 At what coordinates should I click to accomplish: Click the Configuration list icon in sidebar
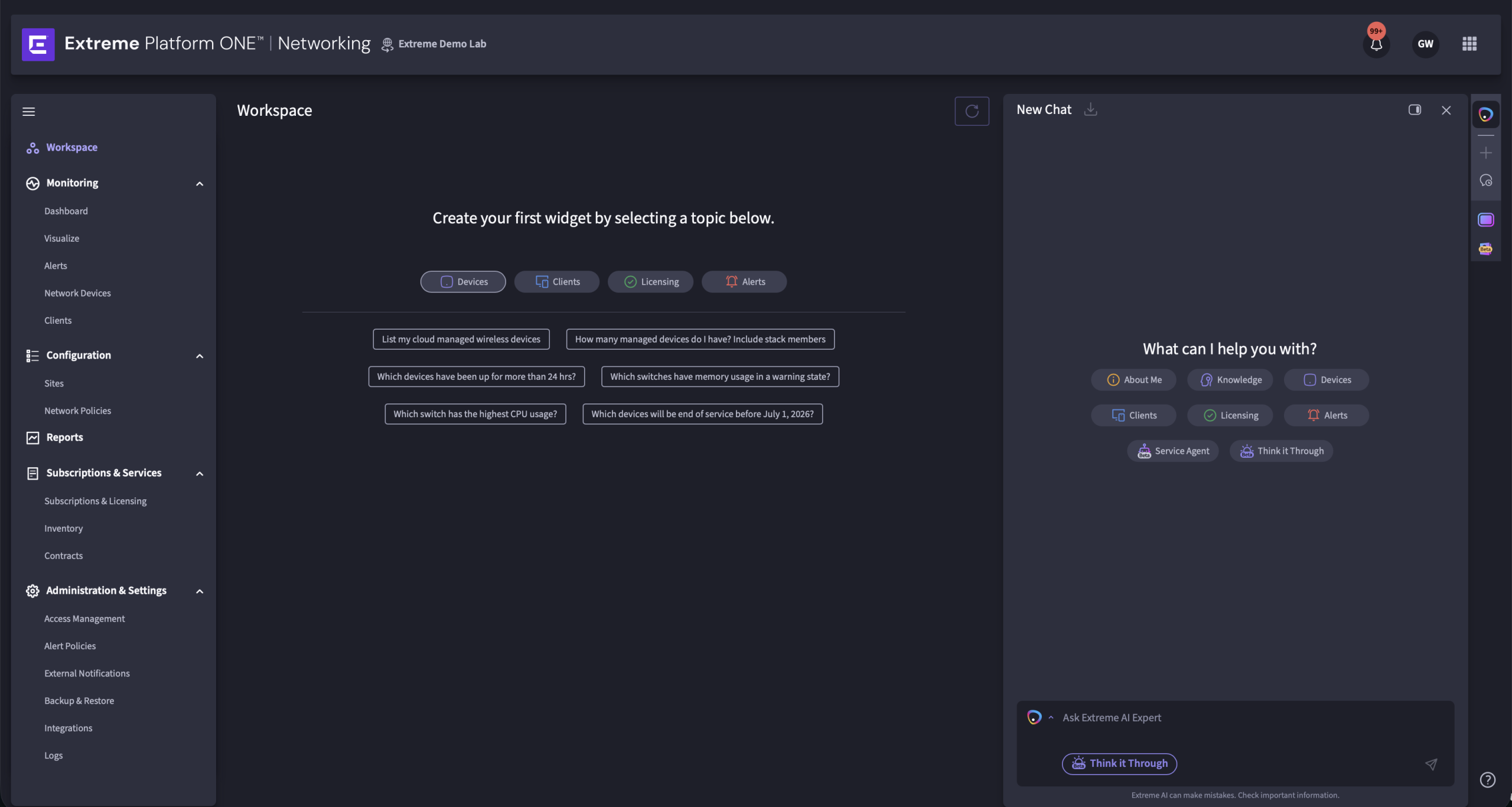tap(32, 356)
